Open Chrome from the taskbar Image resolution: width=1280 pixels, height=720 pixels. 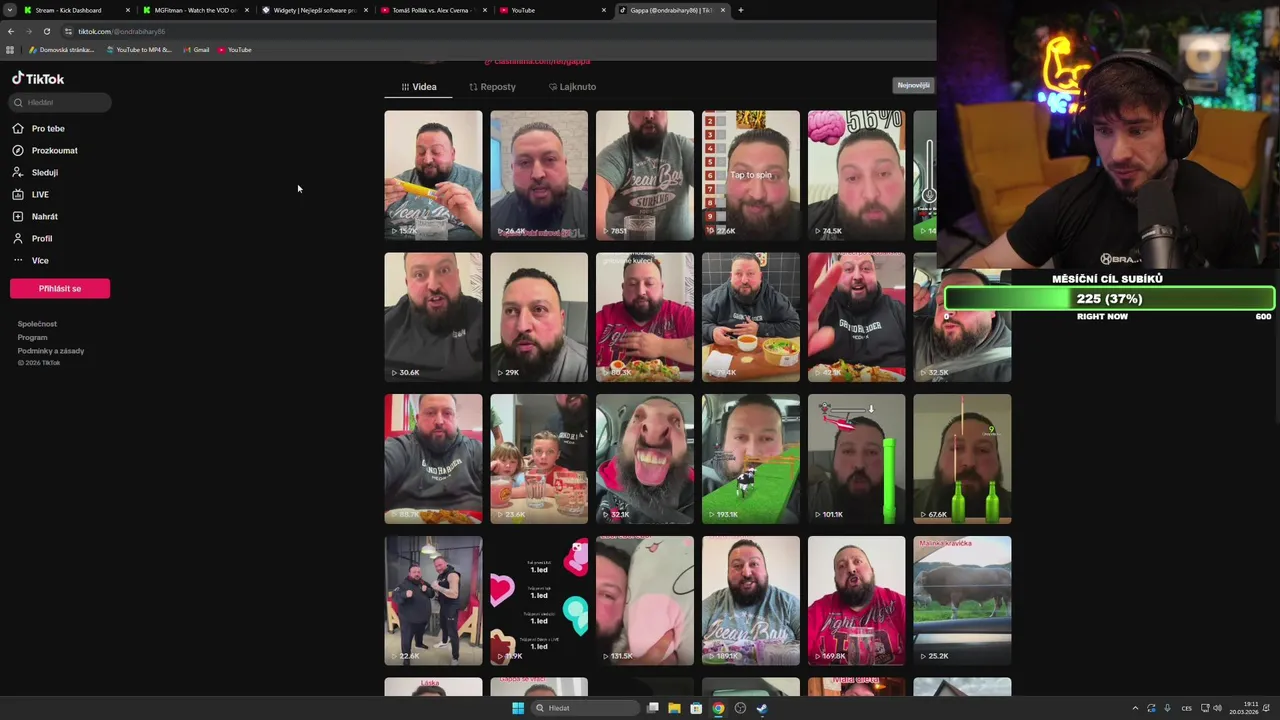(x=718, y=708)
